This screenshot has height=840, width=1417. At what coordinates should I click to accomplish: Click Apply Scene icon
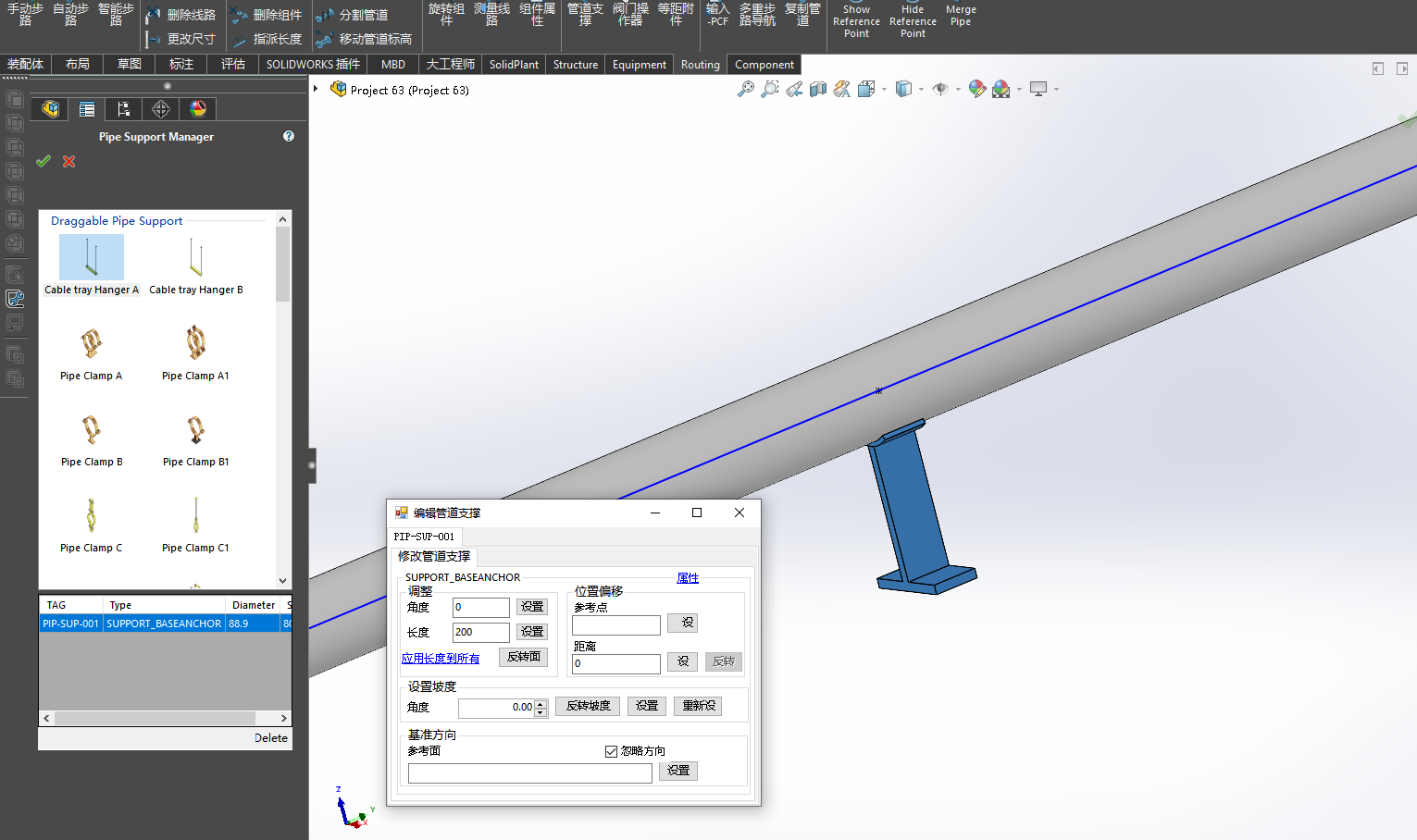click(x=1001, y=89)
